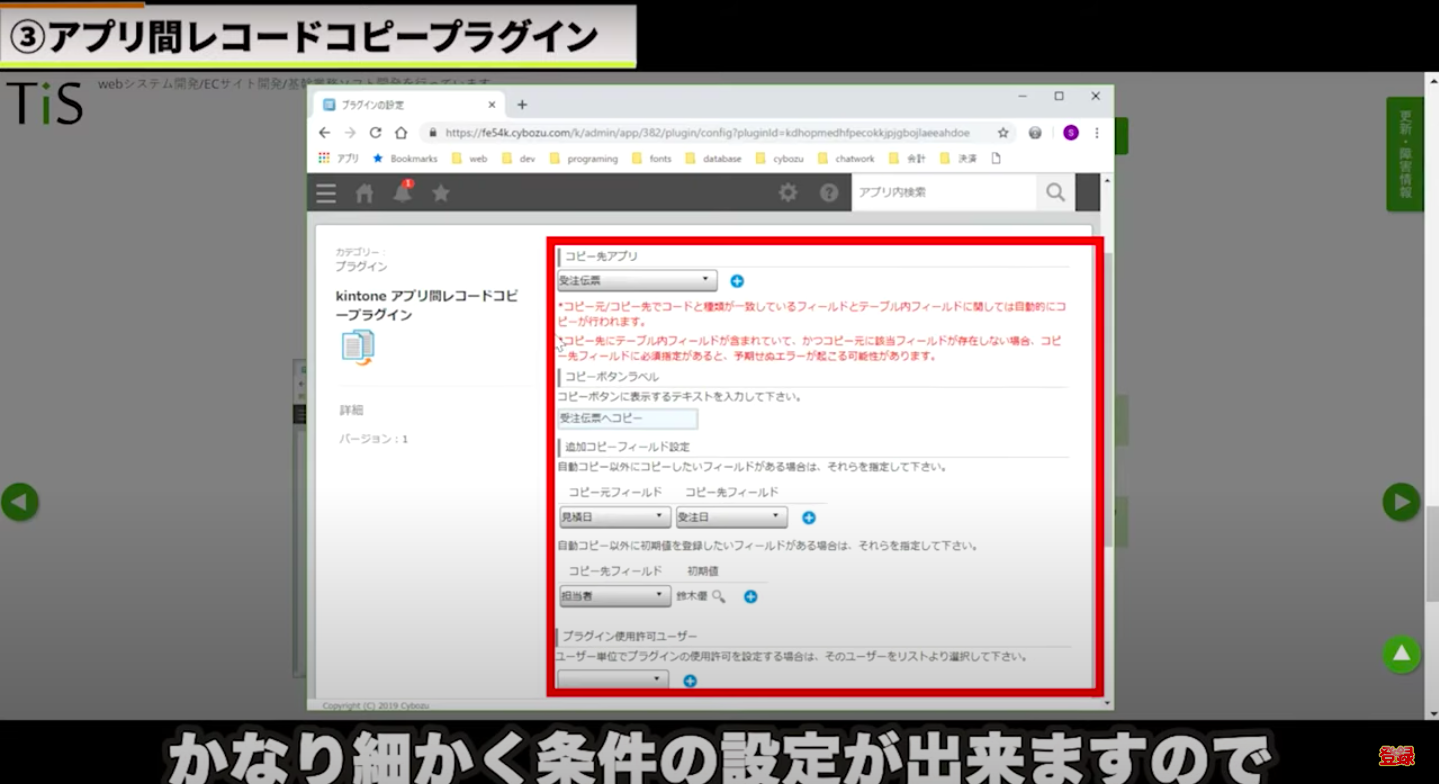Click the user lookup magnifier beside 鈴木優
The image size is (1439, 784).
[x=718, y=597]
